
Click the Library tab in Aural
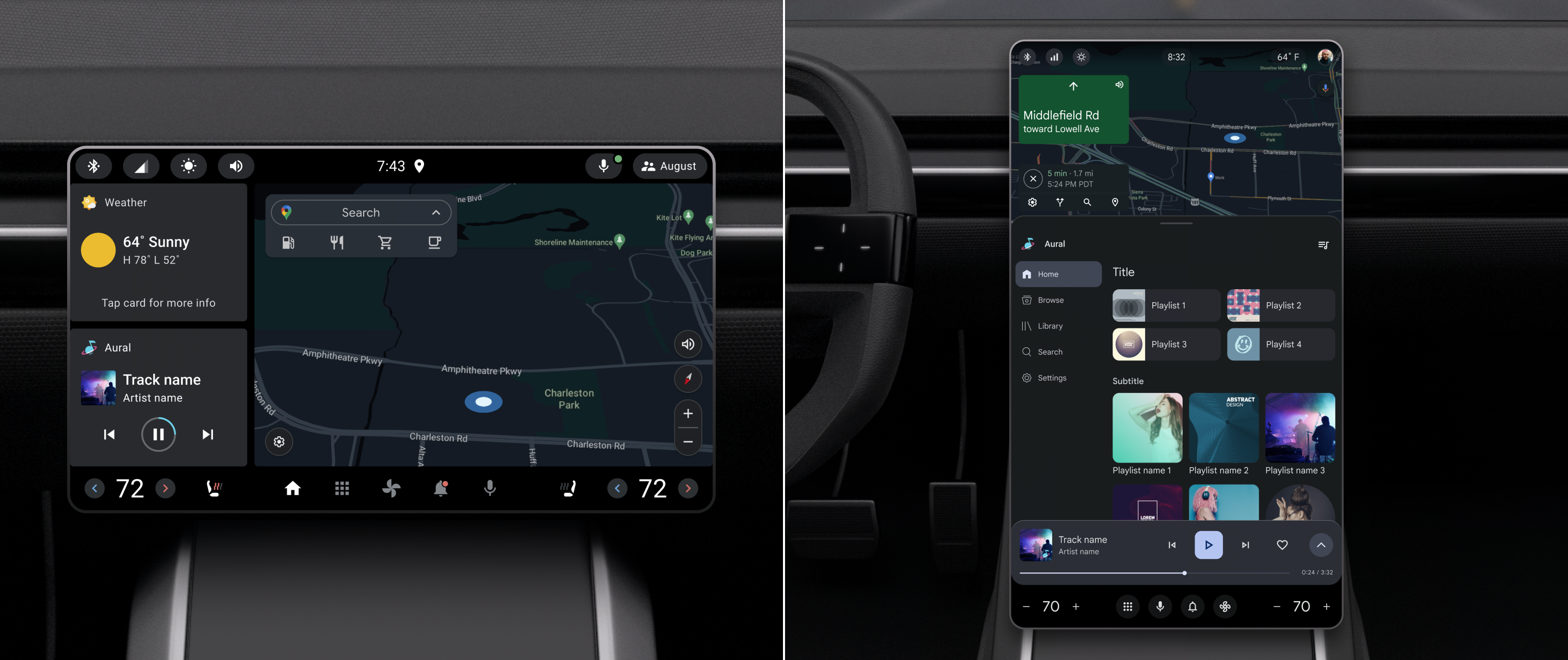point(1051,326)
